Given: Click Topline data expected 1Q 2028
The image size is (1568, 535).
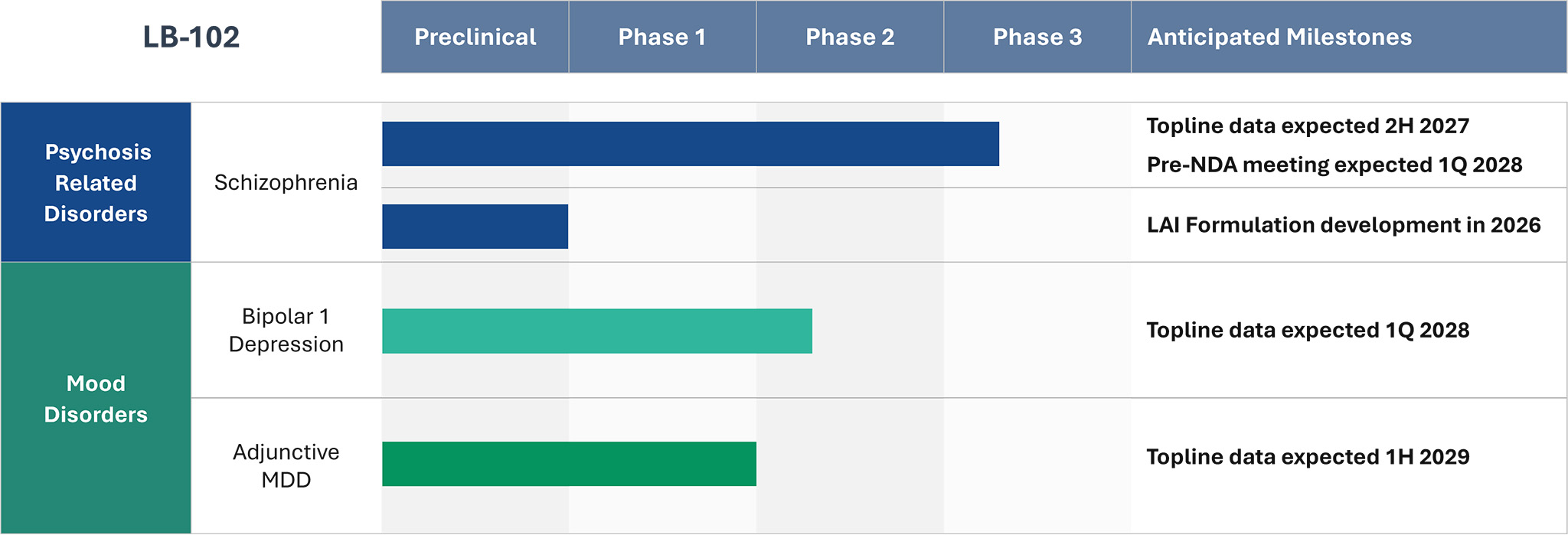Looking at the screenshot, I should pyautogui.click(x=1308, y=330).
